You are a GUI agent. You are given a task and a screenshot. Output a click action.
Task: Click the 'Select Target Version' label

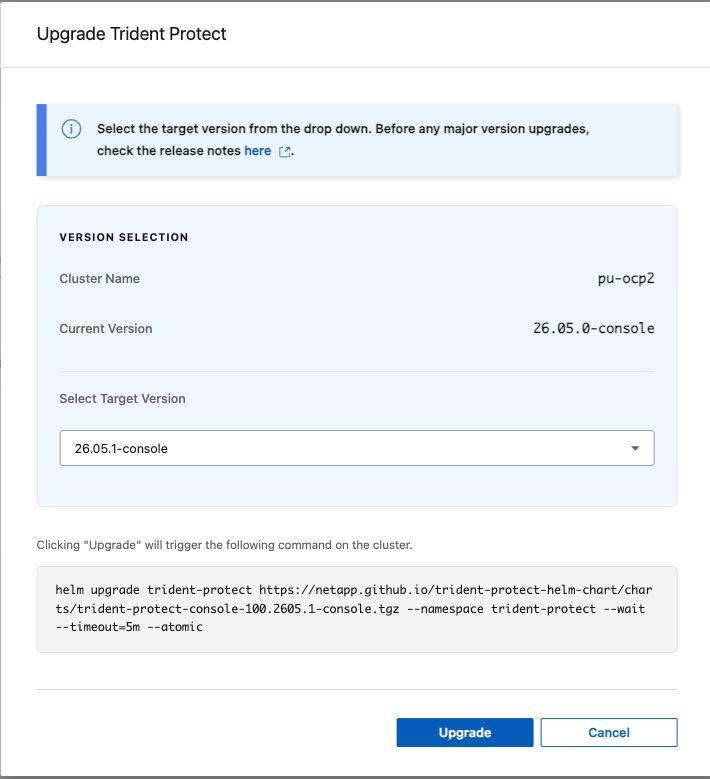pyautogui.click(x=122, y=398)
